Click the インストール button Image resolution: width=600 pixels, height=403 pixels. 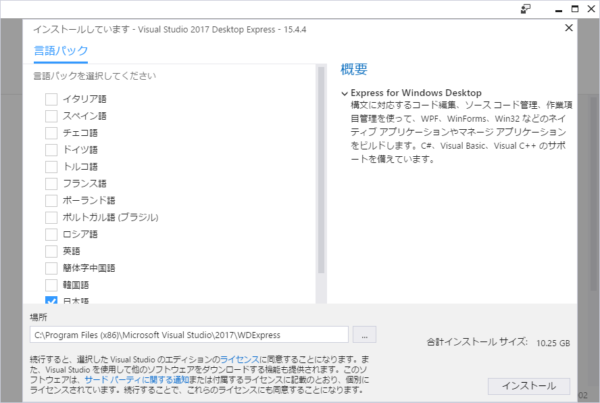529,386
